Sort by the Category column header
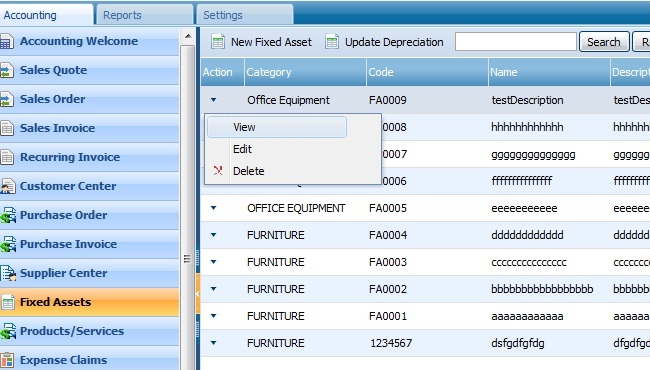650x370 pixels. tap(305, 72)
